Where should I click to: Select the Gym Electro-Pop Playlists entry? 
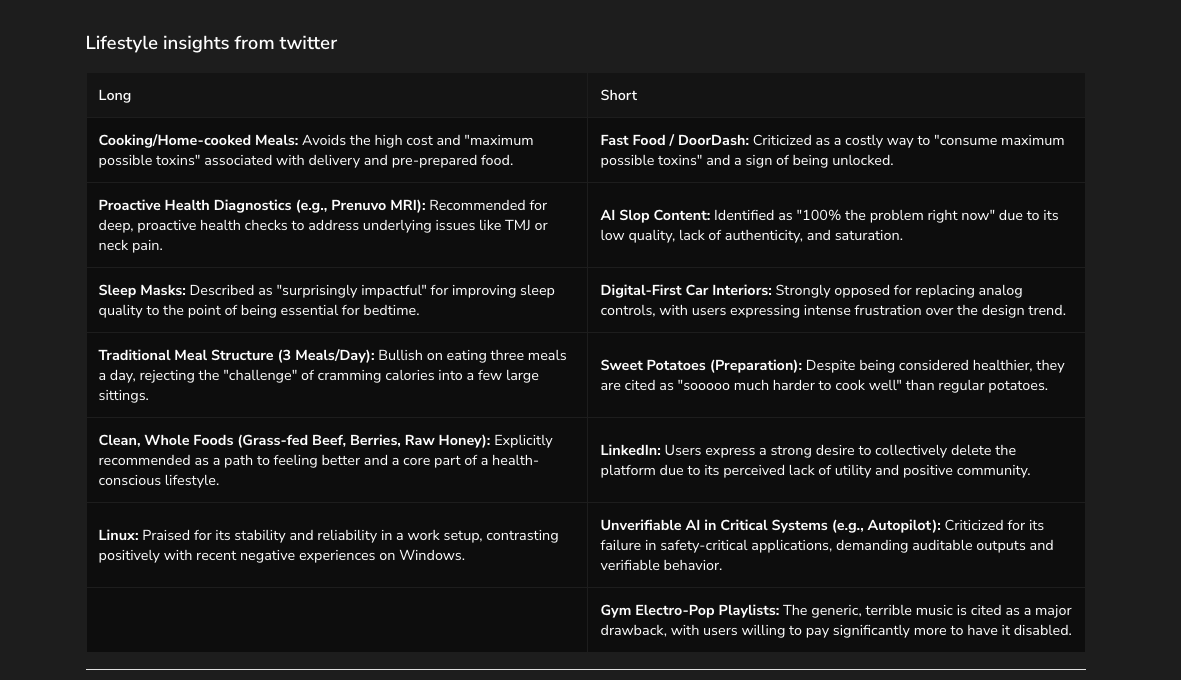[x=689, y=610]
